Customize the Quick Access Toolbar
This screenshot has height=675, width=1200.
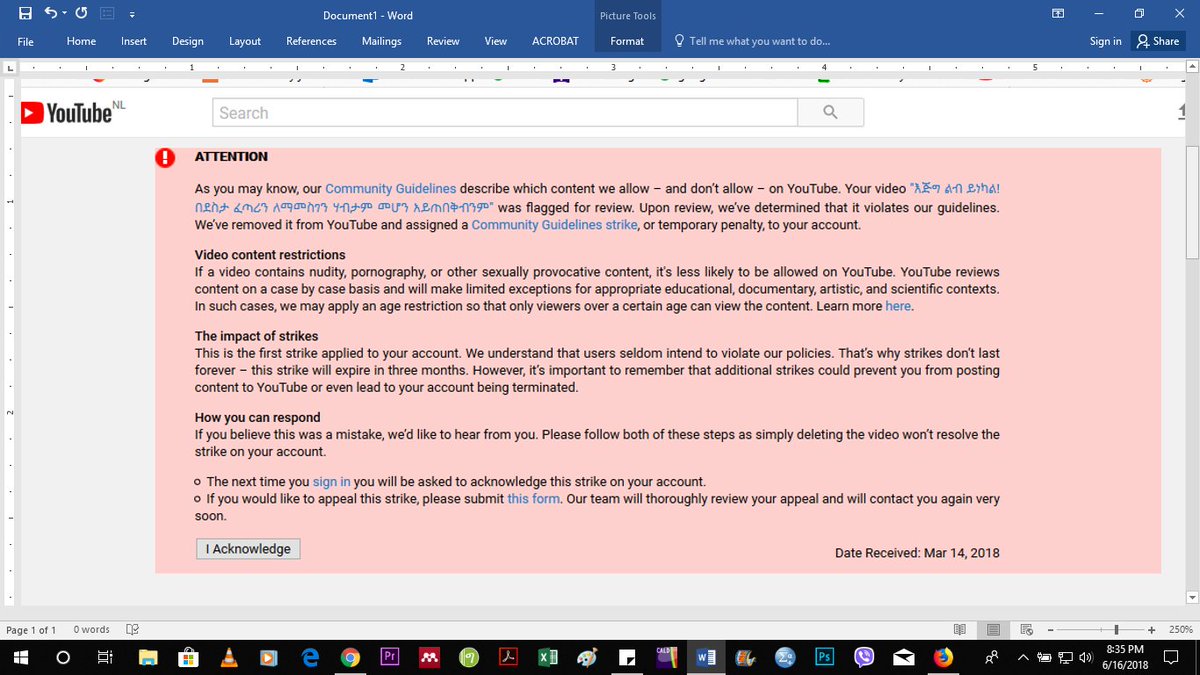coord(132,15)
